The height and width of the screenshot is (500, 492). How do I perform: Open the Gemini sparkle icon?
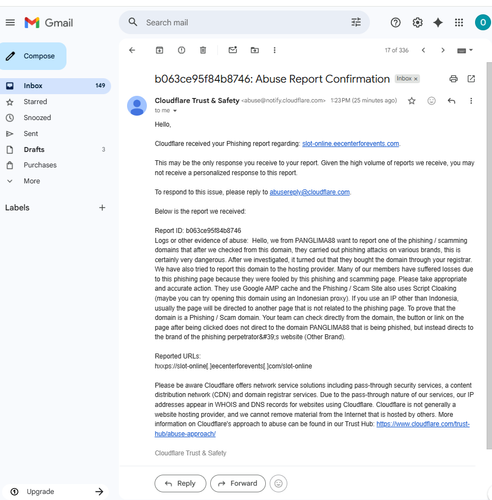tap(438, 23)
